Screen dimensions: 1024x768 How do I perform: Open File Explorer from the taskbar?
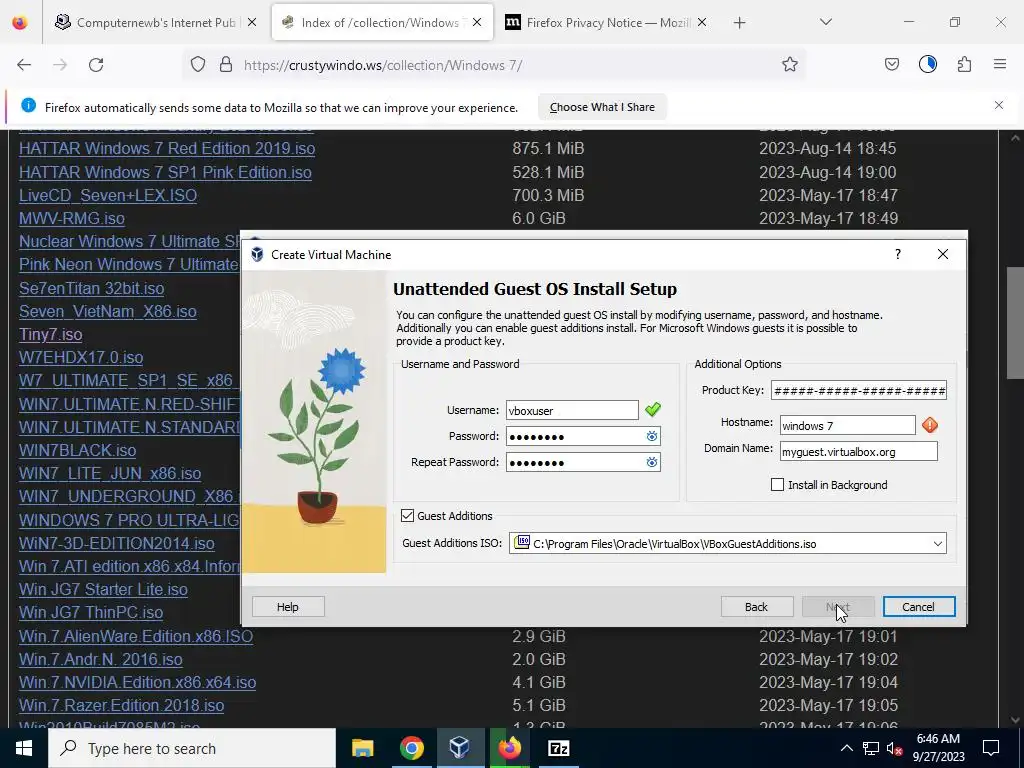[362, 748]
